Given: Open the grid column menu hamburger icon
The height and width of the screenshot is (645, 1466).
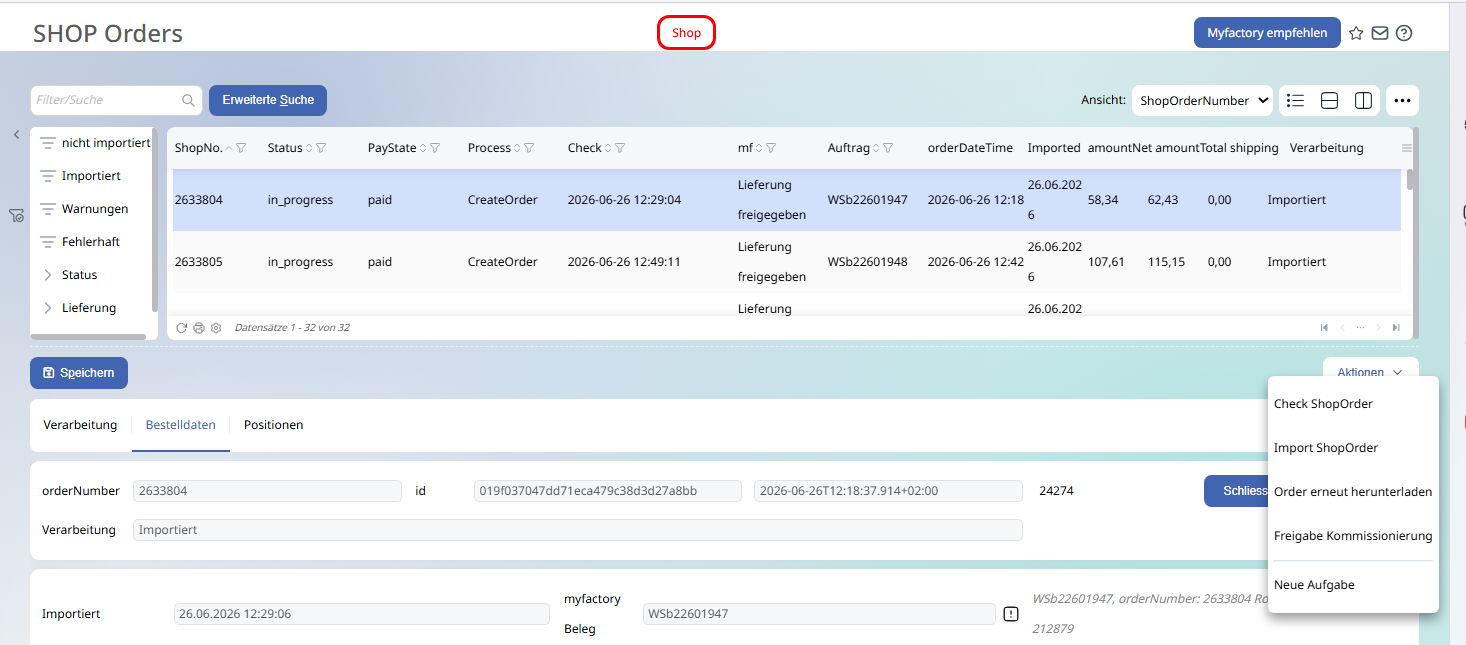Looking at the screenshot, I should coord(1407,148).
